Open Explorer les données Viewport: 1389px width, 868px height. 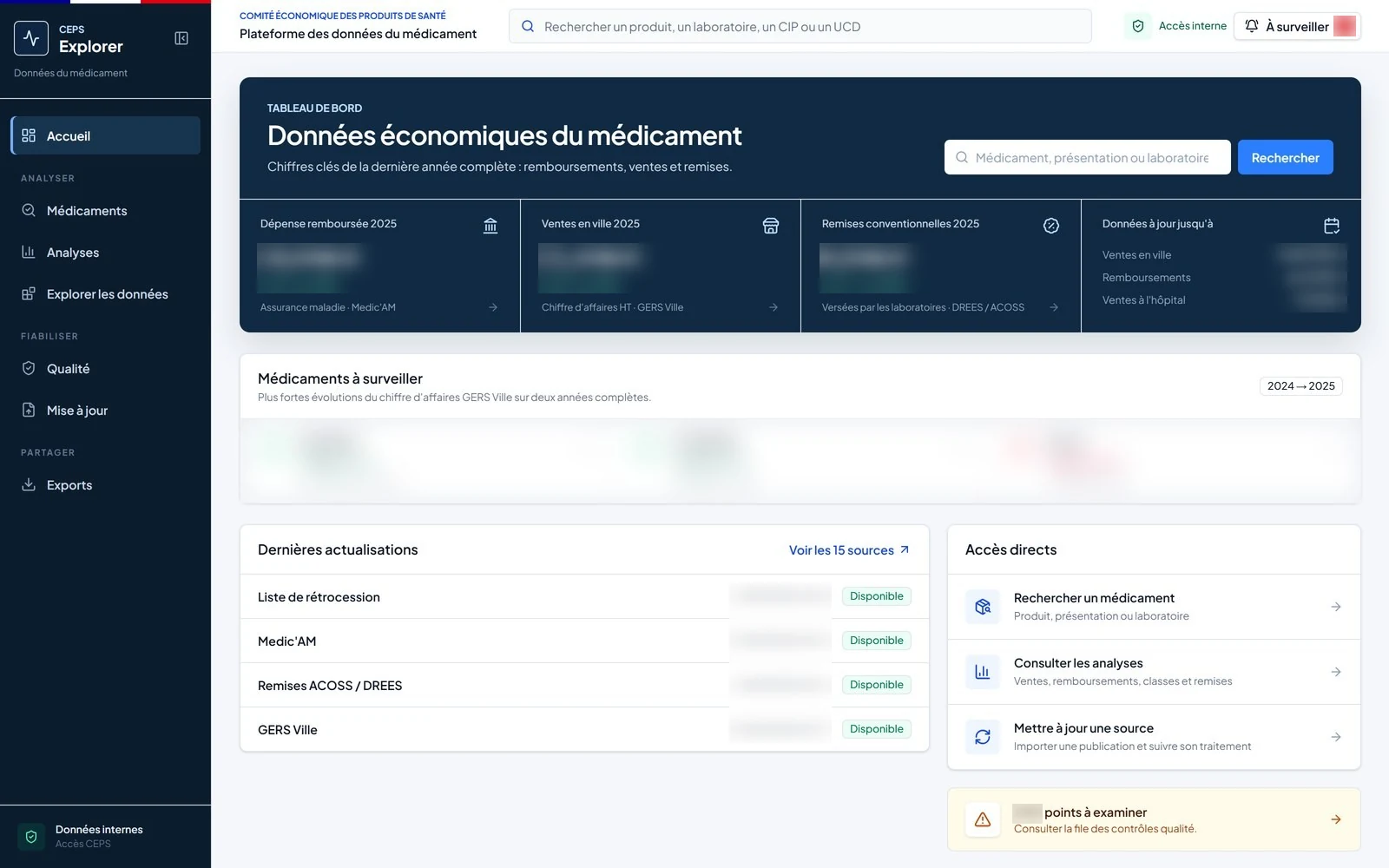[105, 294]
